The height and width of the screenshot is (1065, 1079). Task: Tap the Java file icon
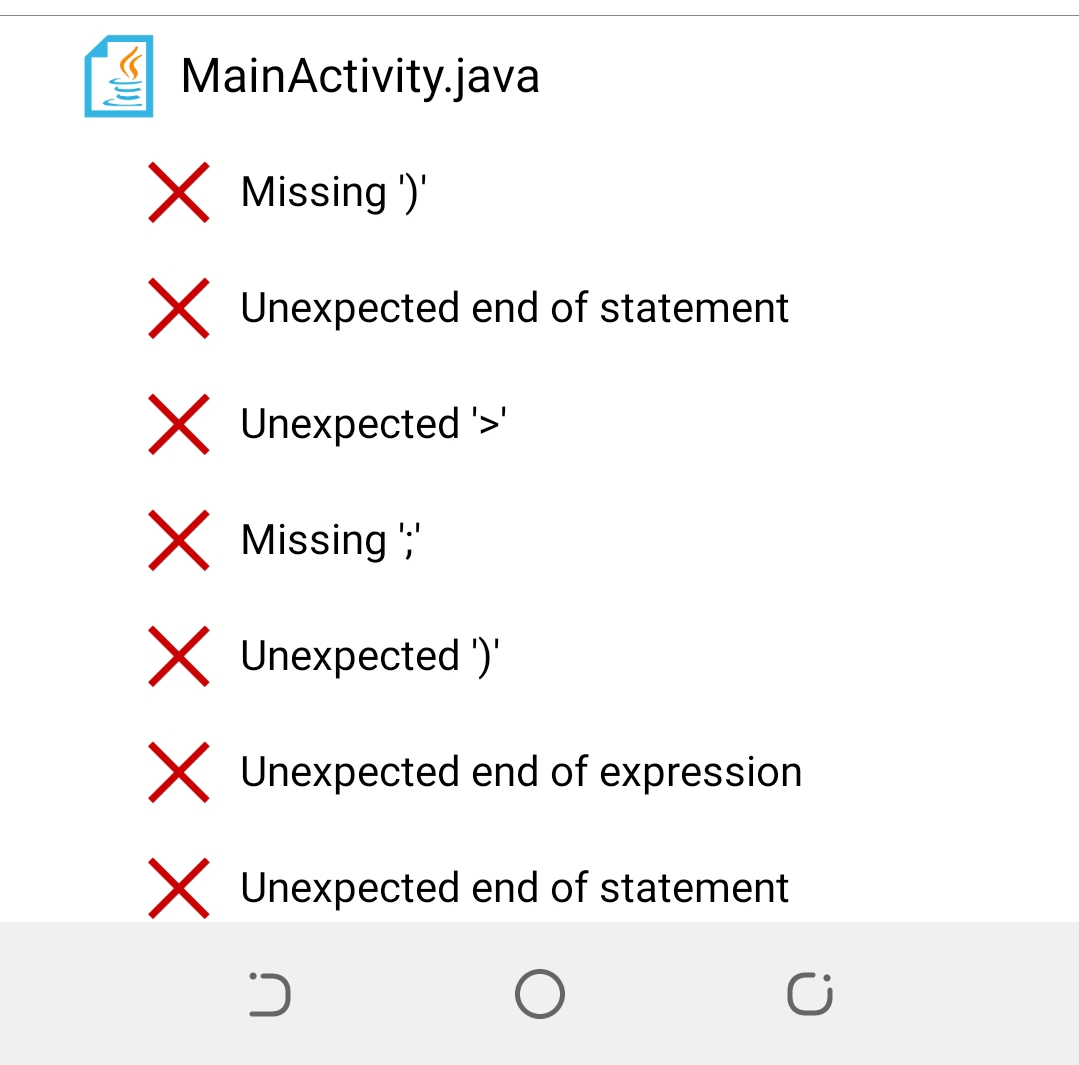point(118,76)
